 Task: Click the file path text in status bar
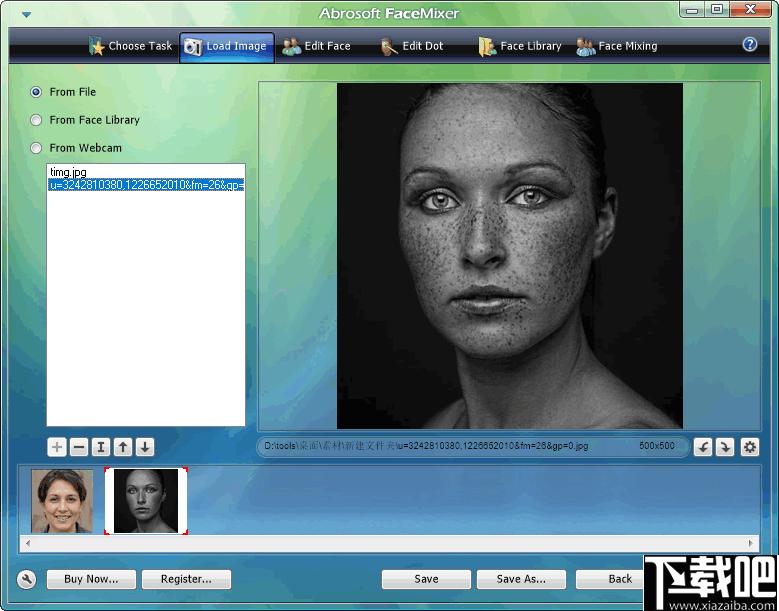[x=426, y=446]
